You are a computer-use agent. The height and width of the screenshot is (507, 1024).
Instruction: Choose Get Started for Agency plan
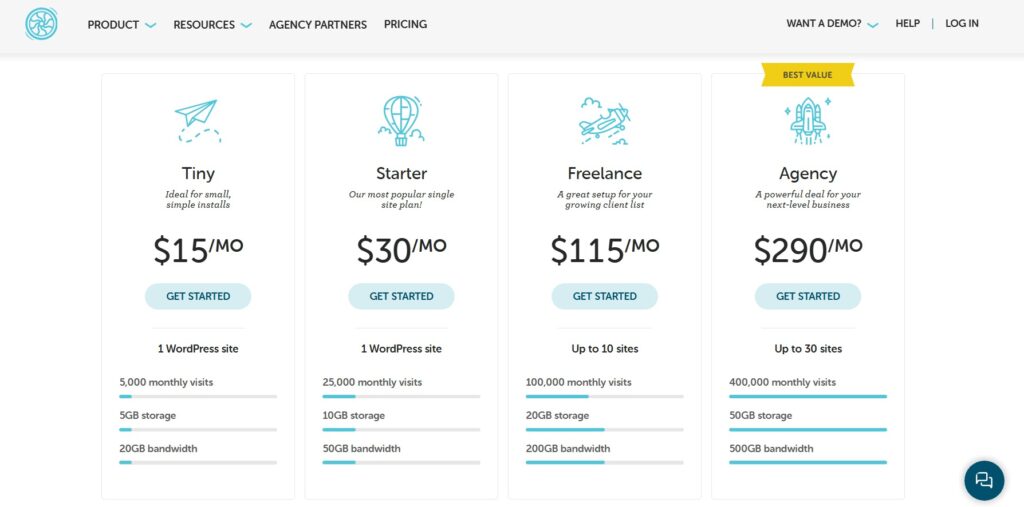808,296
